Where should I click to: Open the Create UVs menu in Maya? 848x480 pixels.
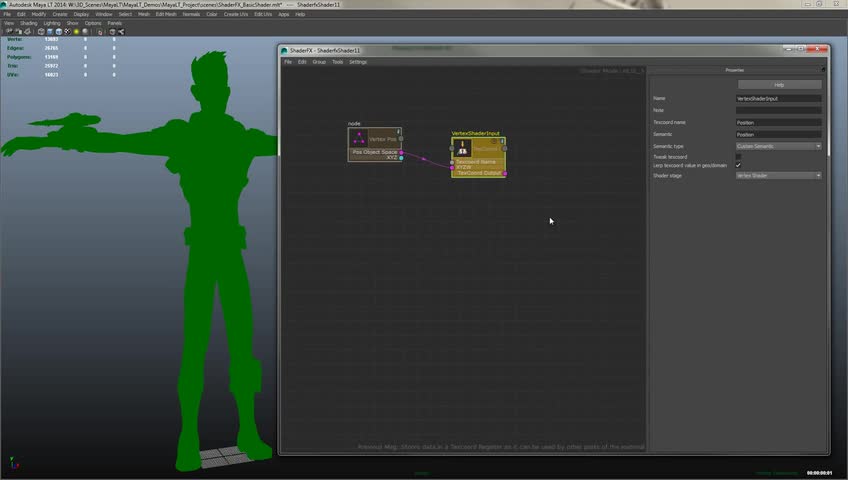point(236,14)
